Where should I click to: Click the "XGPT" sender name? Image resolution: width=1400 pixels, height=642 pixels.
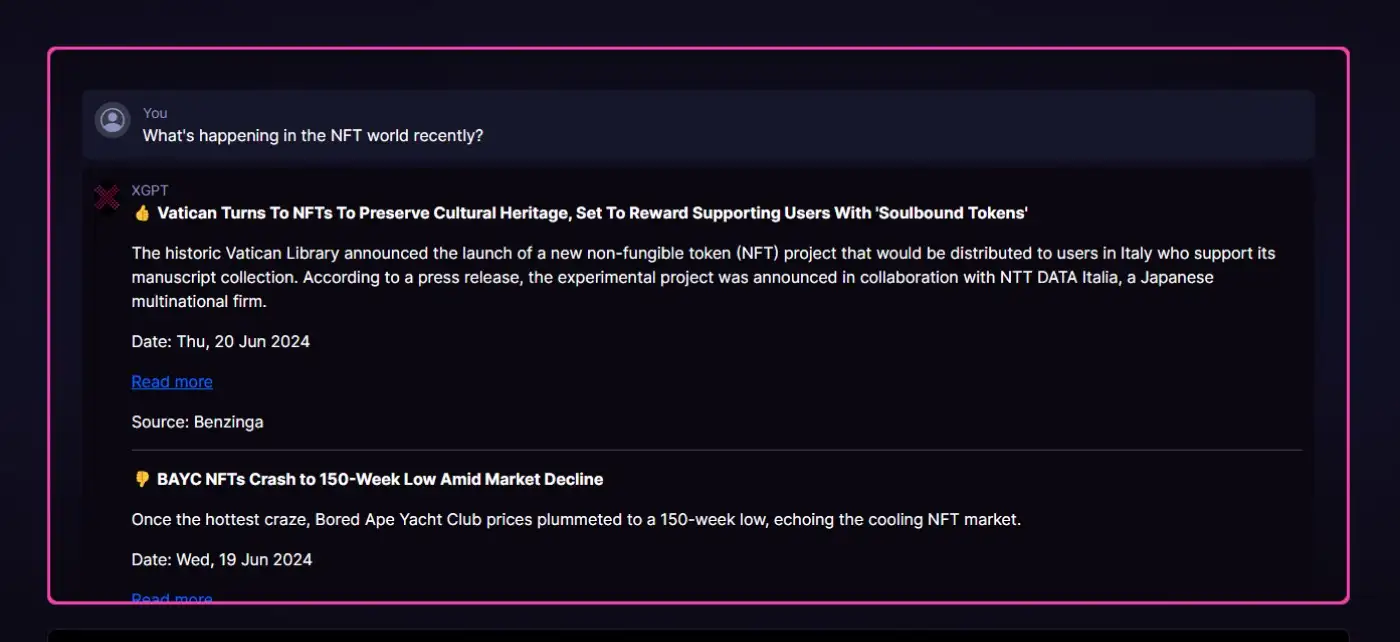point(150,190)
